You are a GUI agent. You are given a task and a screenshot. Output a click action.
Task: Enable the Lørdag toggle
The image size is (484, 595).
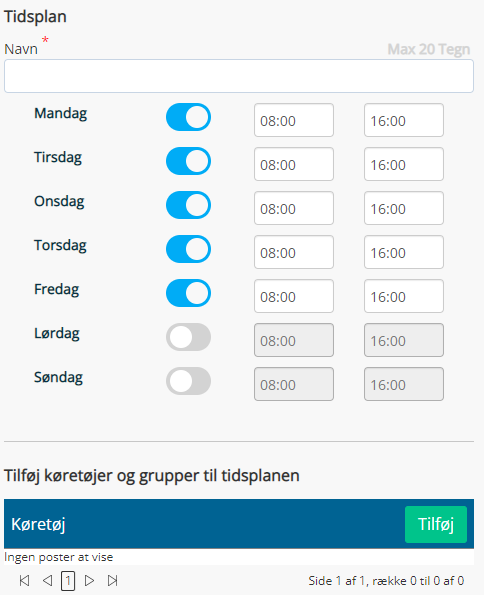[188, 337]
